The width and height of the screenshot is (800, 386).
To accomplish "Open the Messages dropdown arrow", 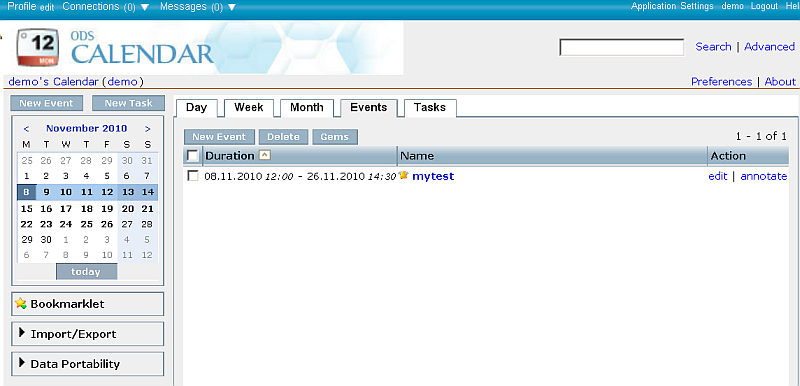I will pos(232,8).
